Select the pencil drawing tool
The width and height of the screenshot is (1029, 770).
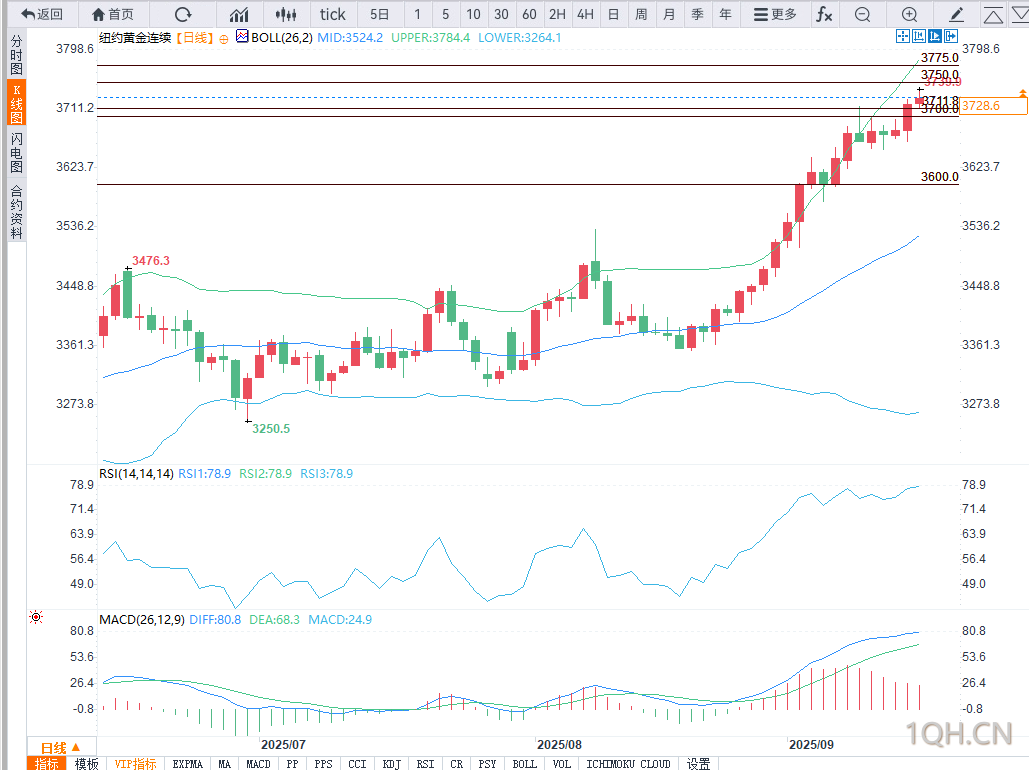click(957, 14)
